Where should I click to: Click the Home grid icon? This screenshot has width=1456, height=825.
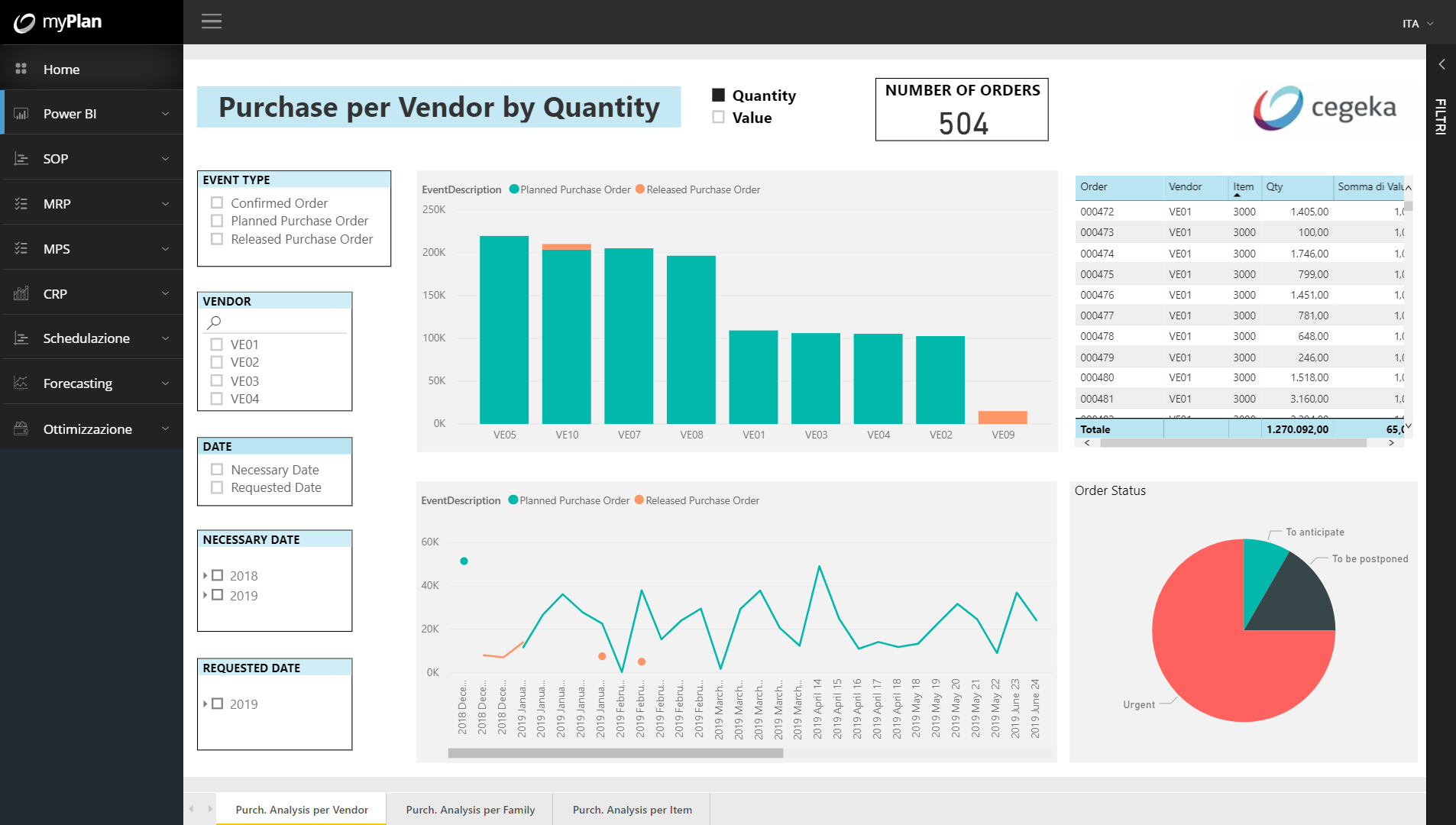click(x=21, y=69)
